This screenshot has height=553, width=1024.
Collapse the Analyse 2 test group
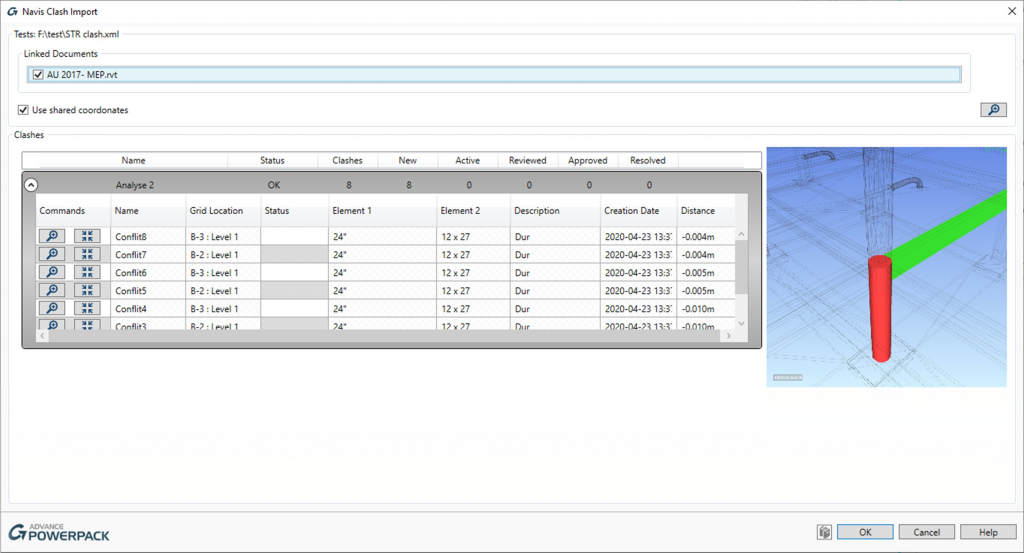[31, 185]
